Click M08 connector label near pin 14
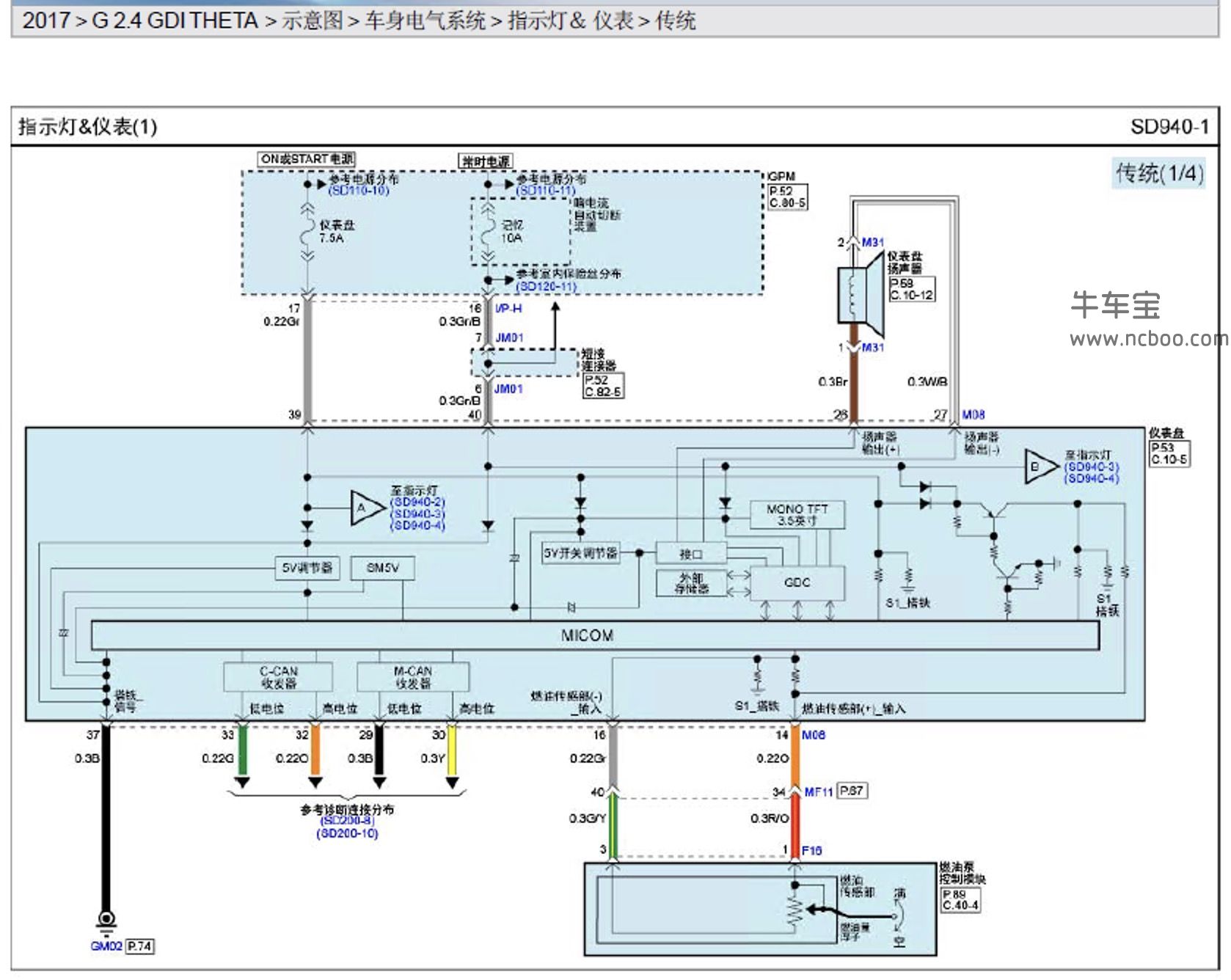This screenshot has height=980, width=1231. [x=814, y=735]
